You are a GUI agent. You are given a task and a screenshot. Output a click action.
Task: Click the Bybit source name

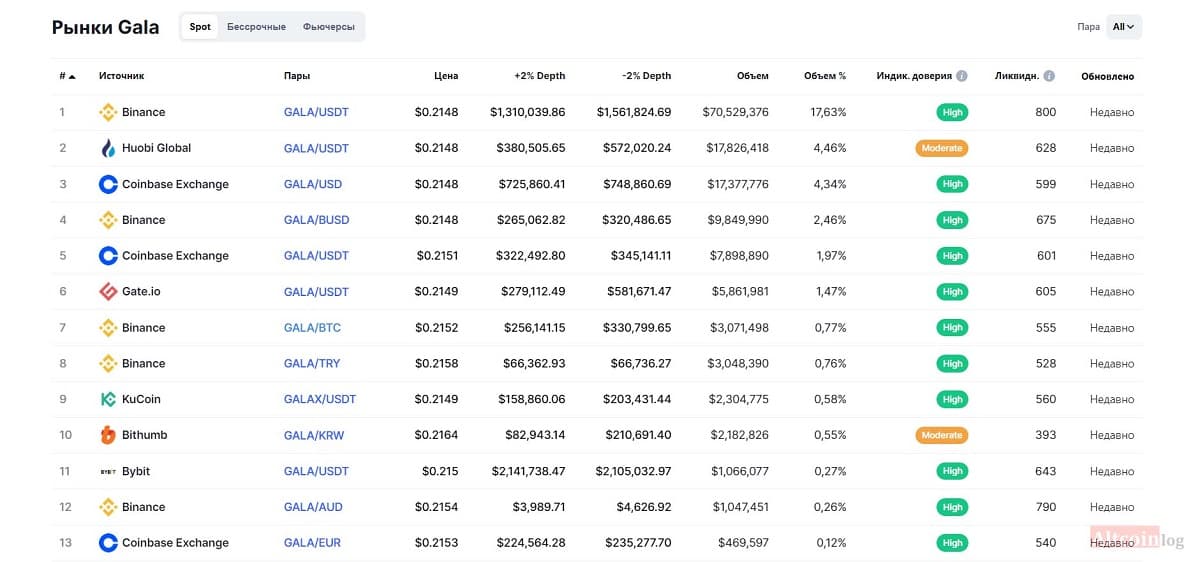pyautogui.click(x=136, y=471)
